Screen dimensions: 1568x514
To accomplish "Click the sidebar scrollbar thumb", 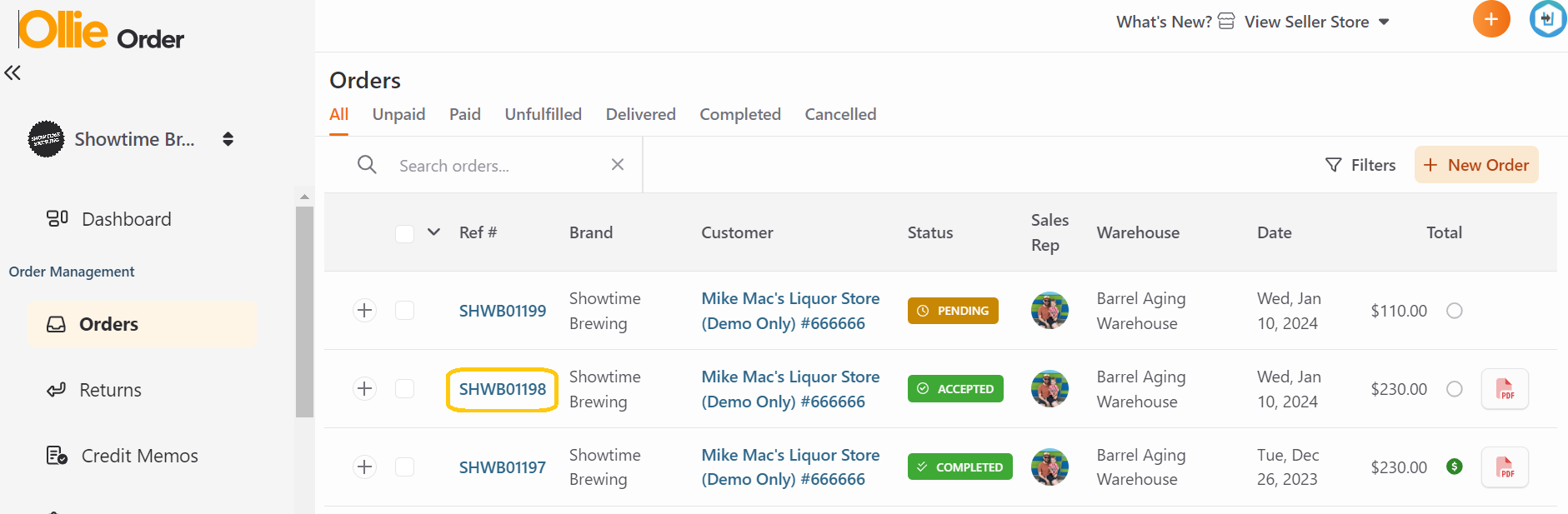I will 304,312.
